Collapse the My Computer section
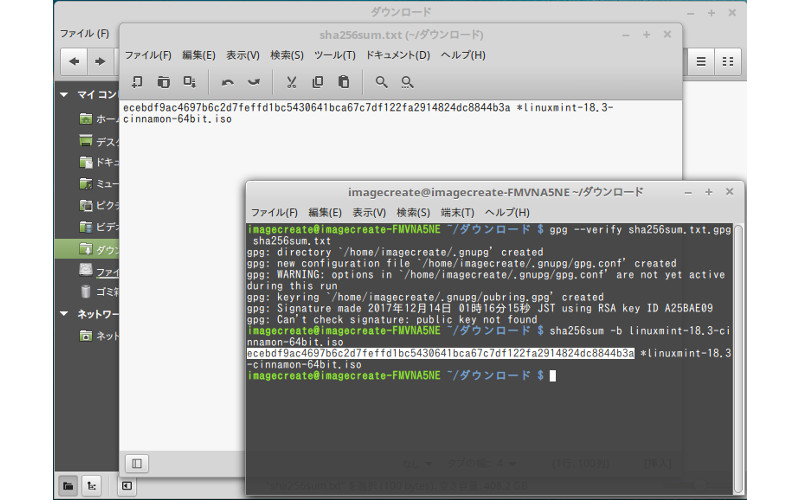Viewport: 800px width, 500px height. click(x=64, y=94)
